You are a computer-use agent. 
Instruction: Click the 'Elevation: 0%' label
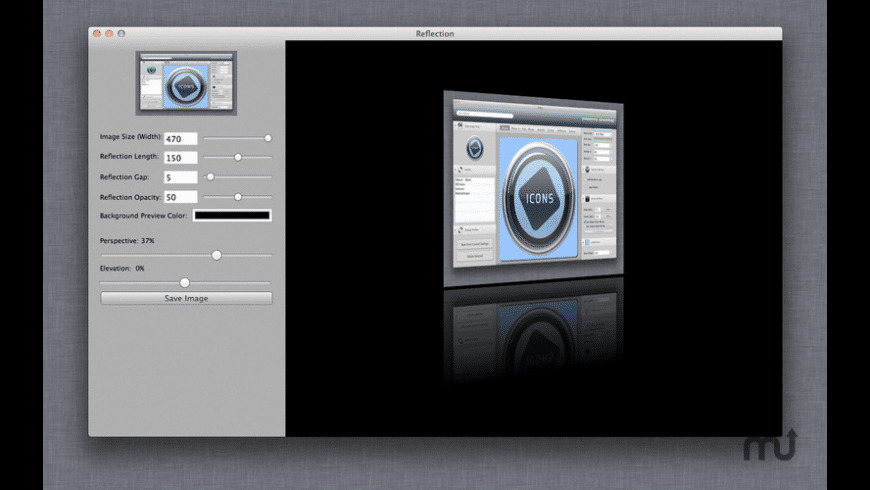122,269
